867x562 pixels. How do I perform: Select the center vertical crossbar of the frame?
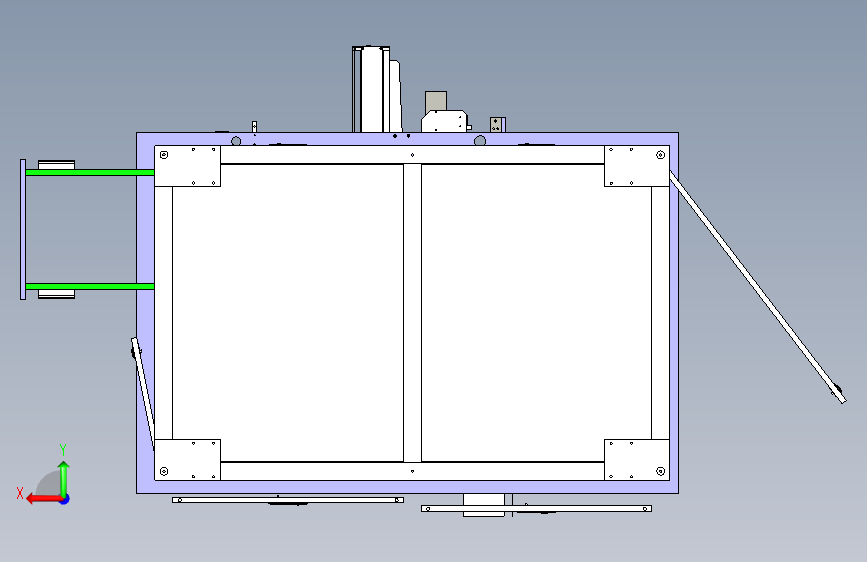412,313
